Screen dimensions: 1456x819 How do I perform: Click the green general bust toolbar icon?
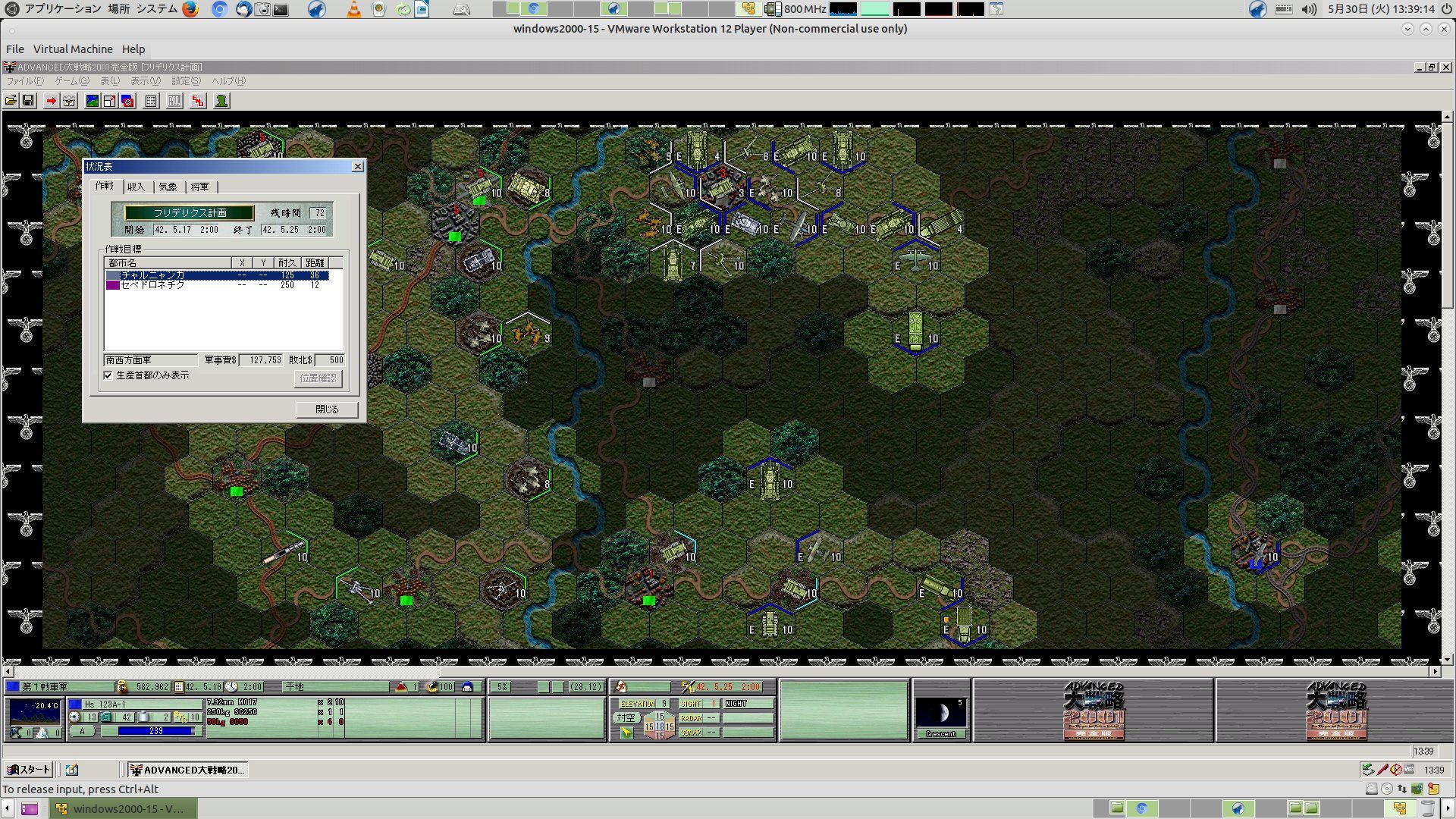click(x=221, y=101)
